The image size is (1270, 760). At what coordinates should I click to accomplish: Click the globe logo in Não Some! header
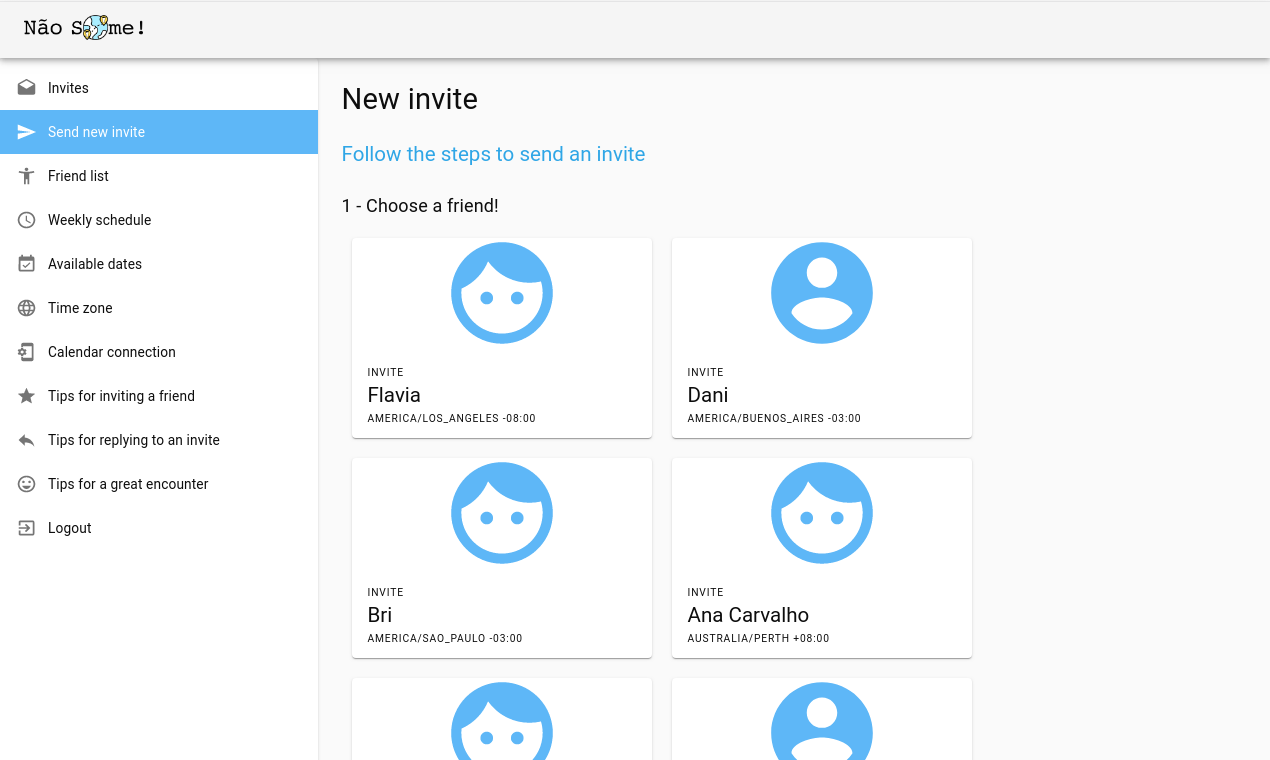tap(95, 28)
